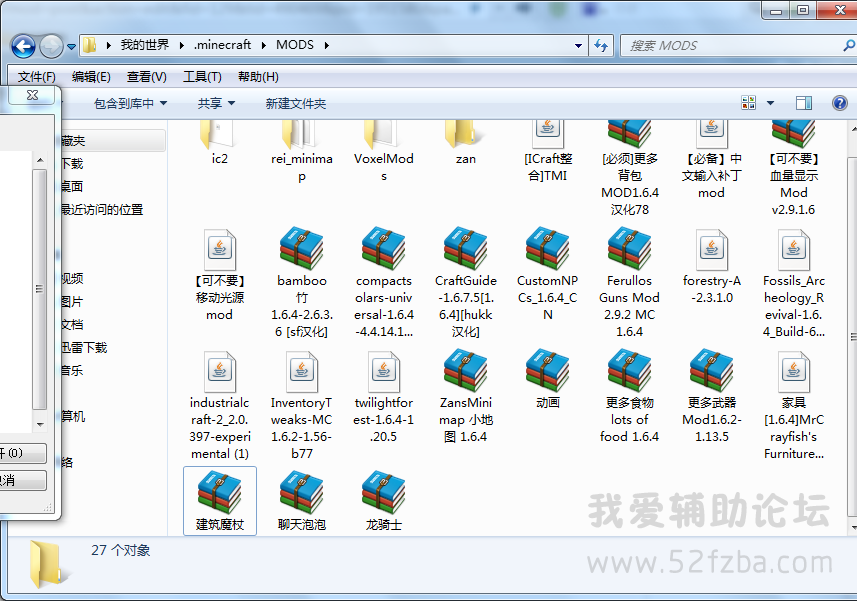Open 最近访问的位置 in navigation pane
The width and height of the screenshot is (857, 601).
(x=101, y=209)
